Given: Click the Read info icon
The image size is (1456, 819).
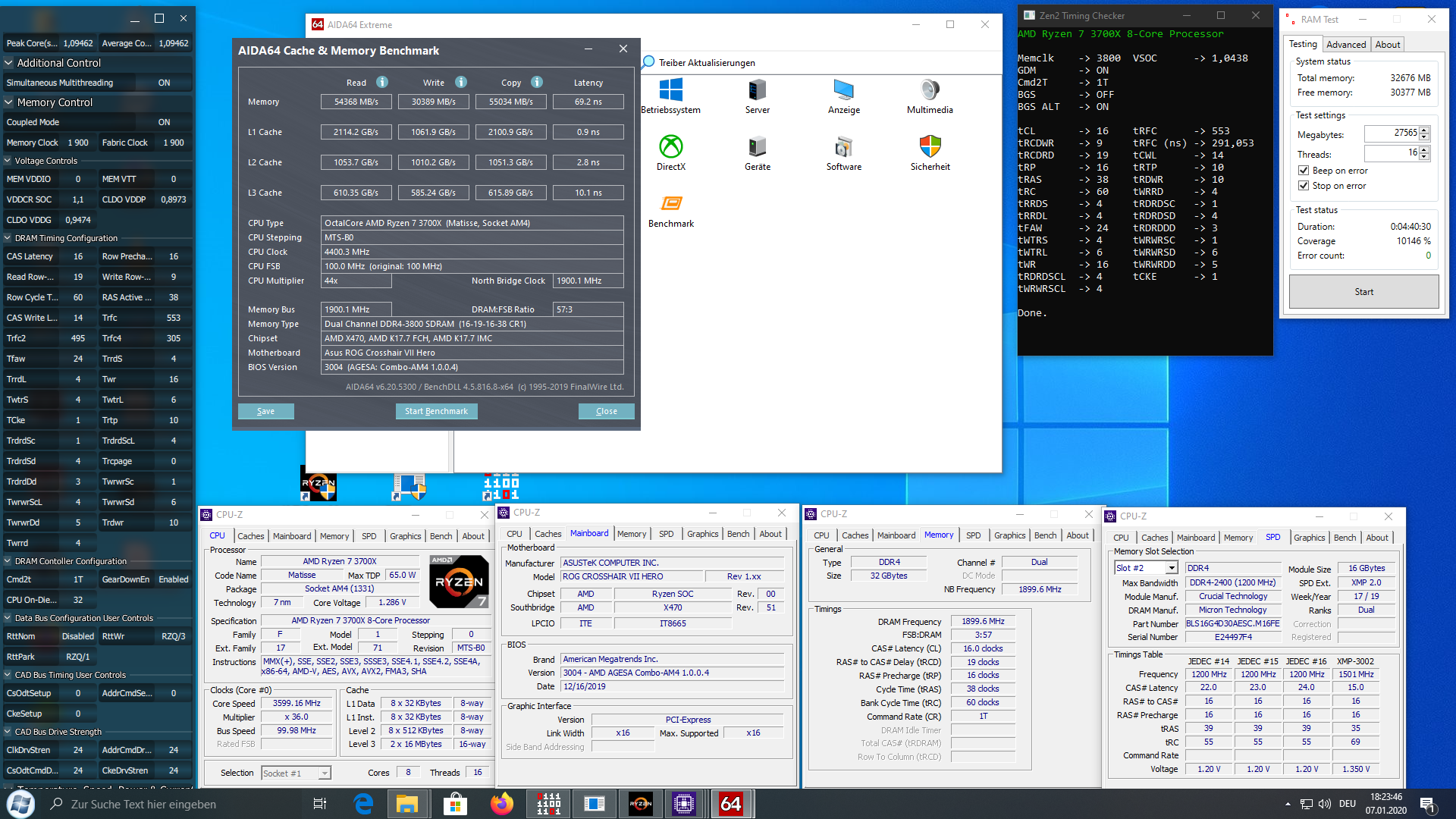Looking at the screenshot, I should (x=382, y=82).
